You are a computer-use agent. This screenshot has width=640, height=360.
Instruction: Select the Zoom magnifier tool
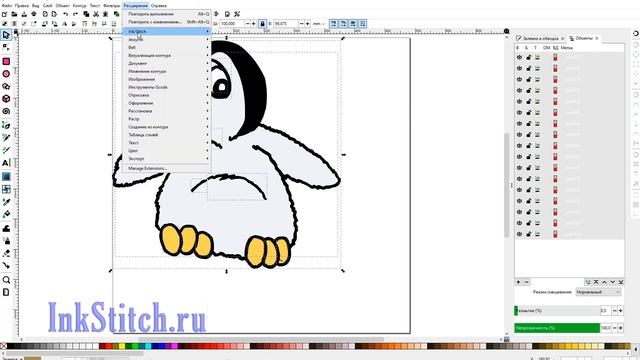6,280
